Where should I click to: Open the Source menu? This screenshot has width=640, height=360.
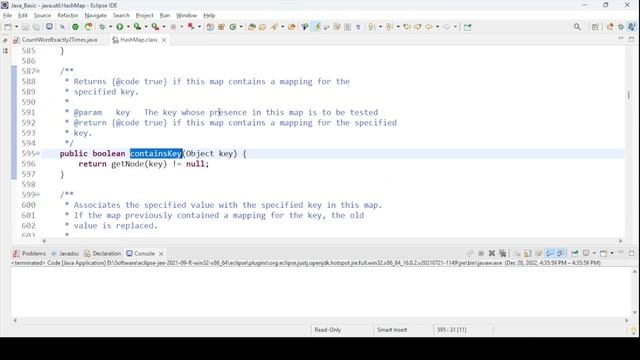(x=42, y=16)
